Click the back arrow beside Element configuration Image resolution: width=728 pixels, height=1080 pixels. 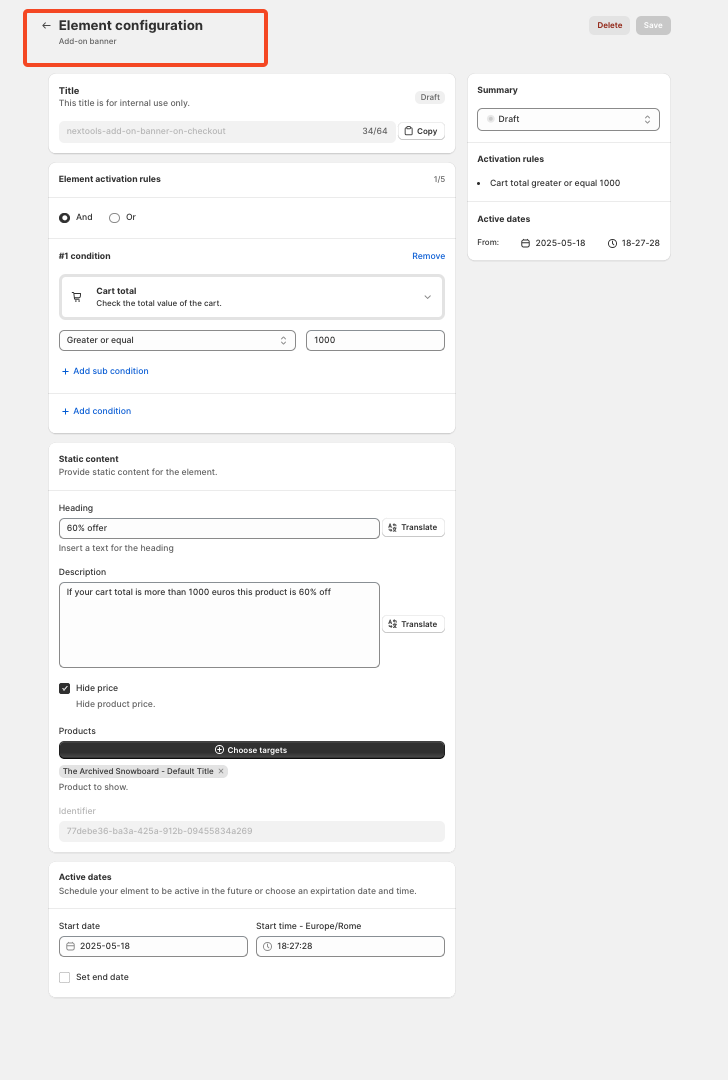pyautogui.click(x=46, y=26)
